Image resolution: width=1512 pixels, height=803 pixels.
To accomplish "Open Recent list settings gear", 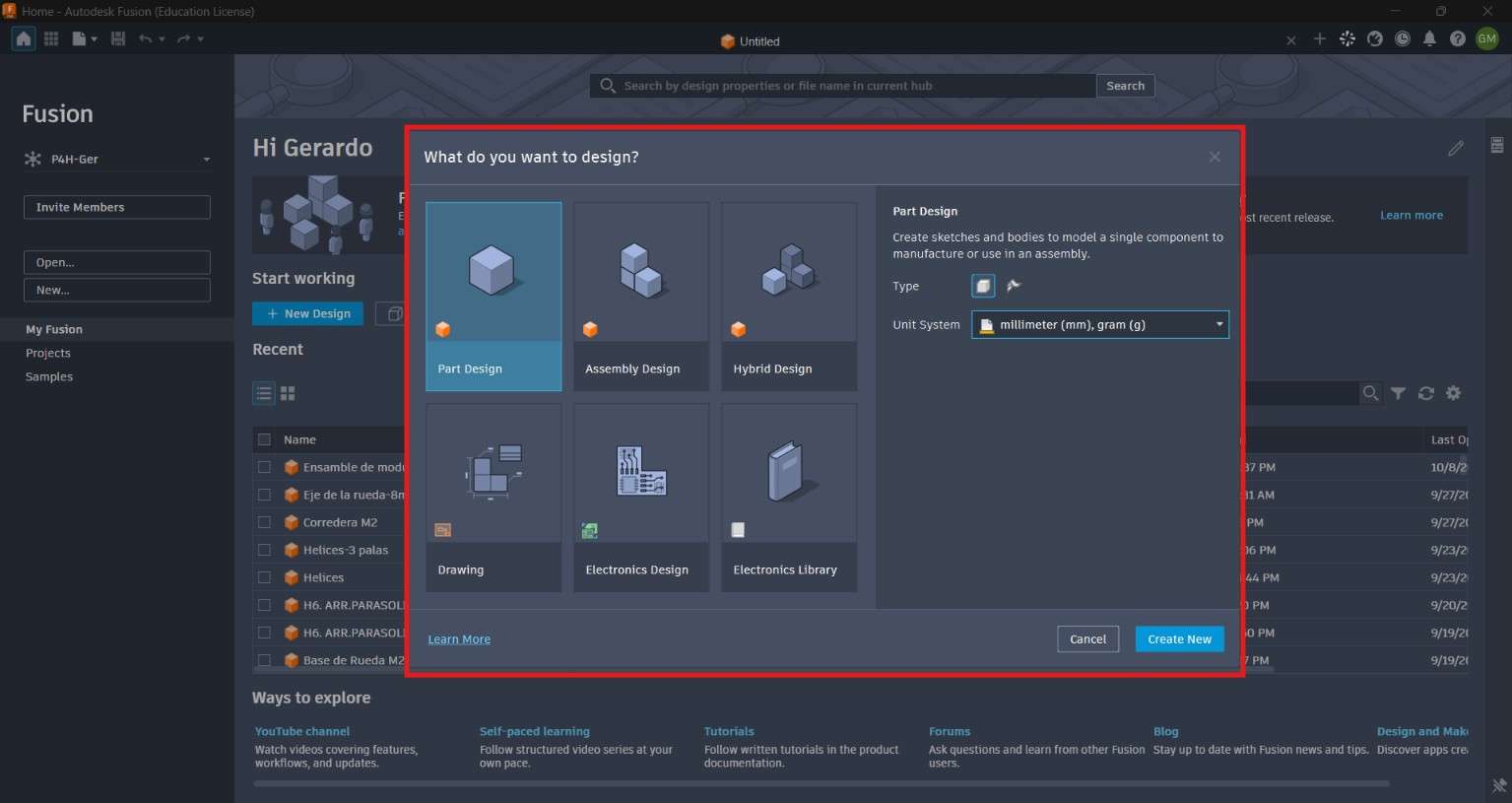I will pos(1453,393).
